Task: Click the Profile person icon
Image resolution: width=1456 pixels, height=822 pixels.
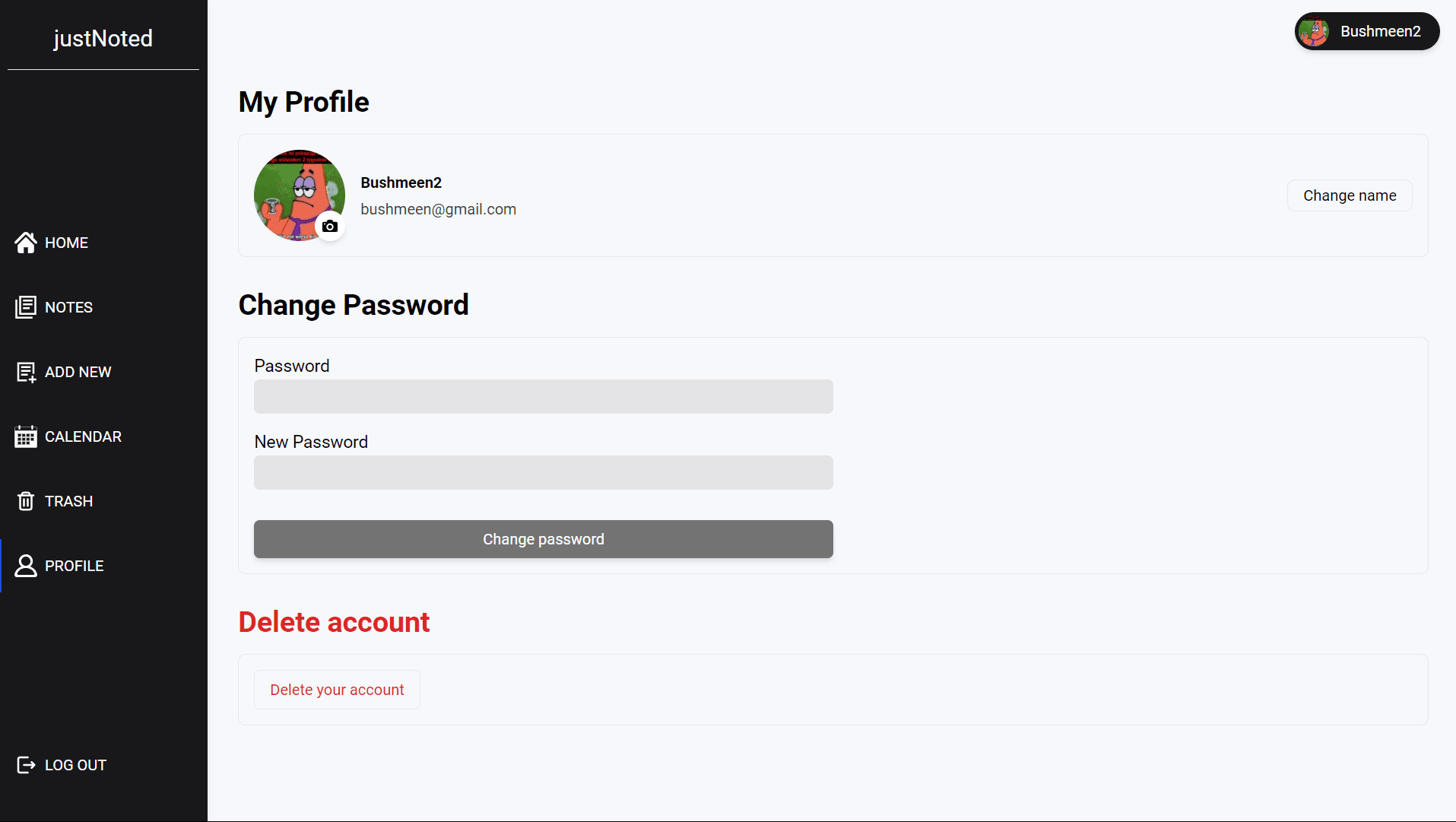Action: (x=26, y=566)
